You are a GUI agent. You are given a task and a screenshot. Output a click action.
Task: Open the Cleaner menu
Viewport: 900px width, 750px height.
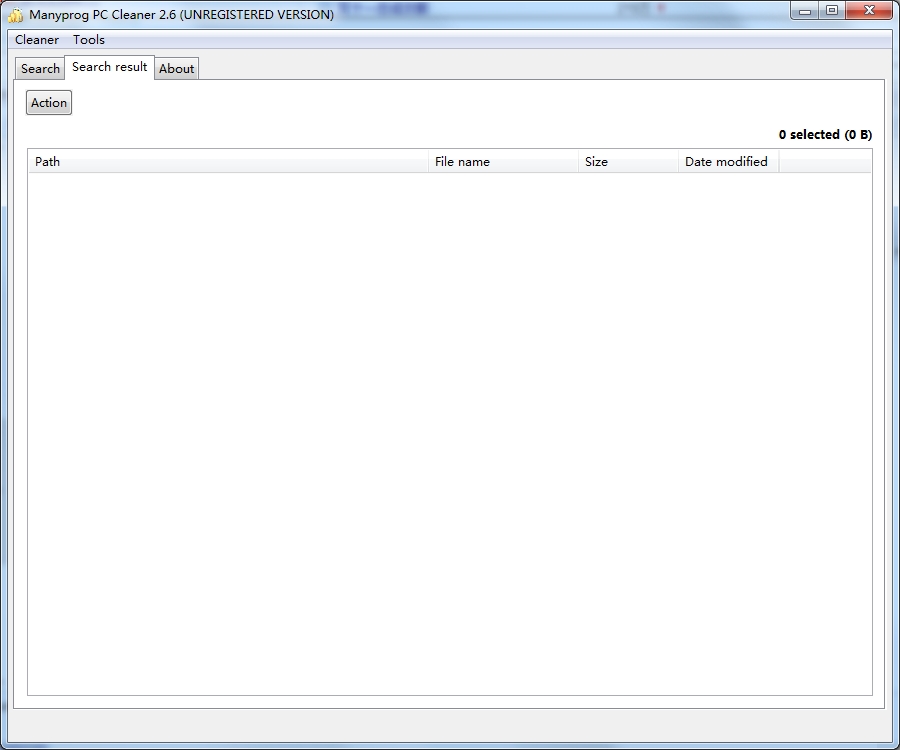pos(37,40)
